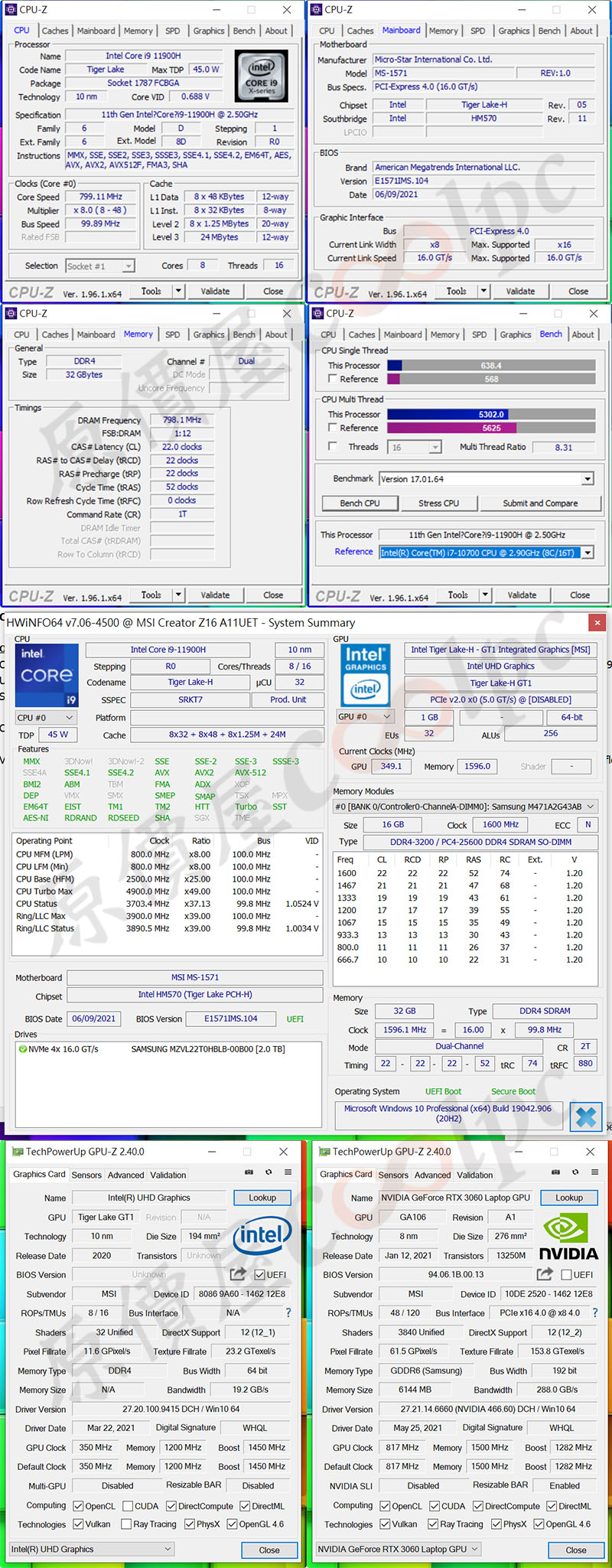Open the GPU #0 dropdown in HWiNFO64

(366, 717)
